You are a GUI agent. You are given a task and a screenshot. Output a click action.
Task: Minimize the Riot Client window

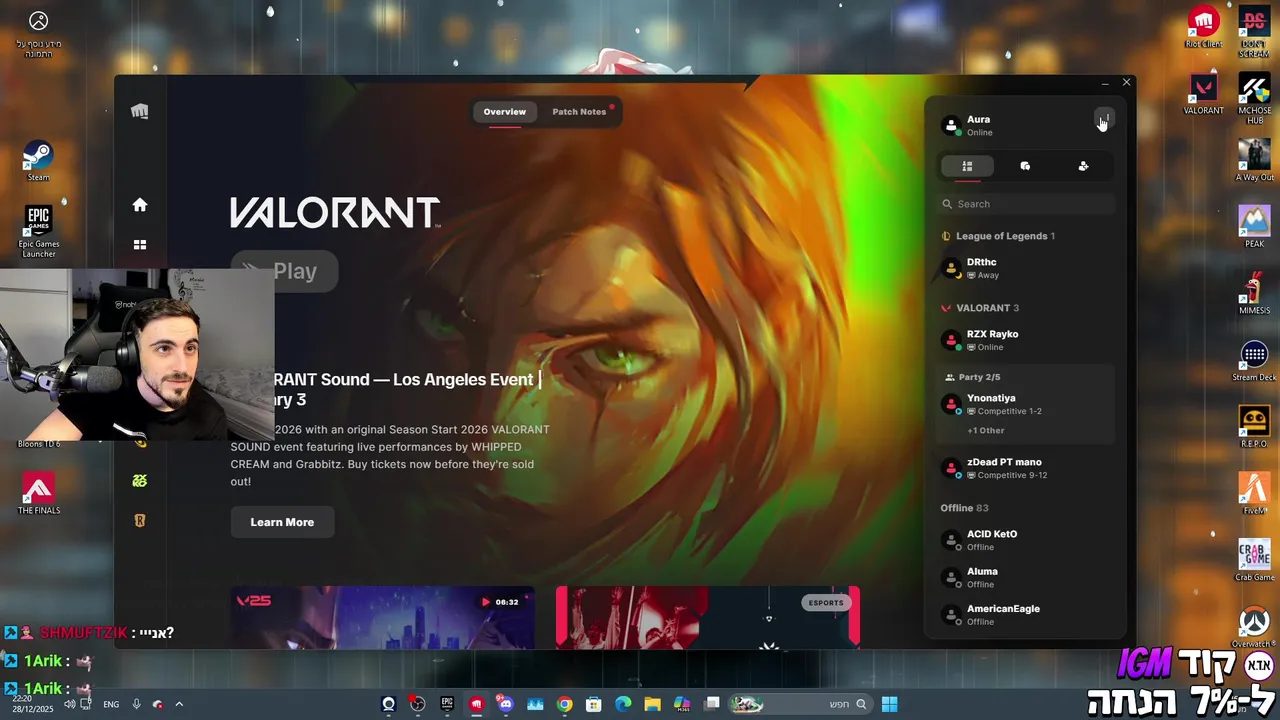(1105, 83)
